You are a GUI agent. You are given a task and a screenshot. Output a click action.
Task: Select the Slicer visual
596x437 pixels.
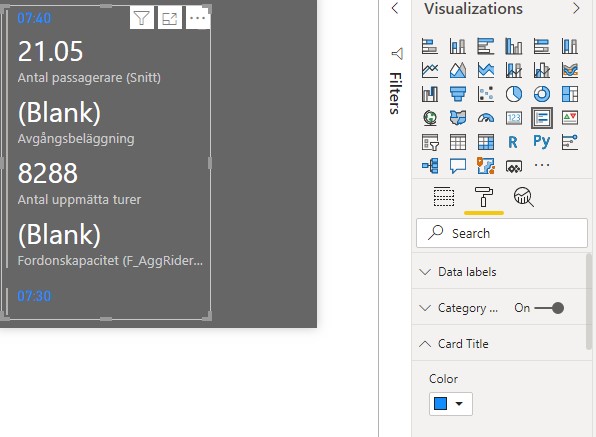click(430, 142)
